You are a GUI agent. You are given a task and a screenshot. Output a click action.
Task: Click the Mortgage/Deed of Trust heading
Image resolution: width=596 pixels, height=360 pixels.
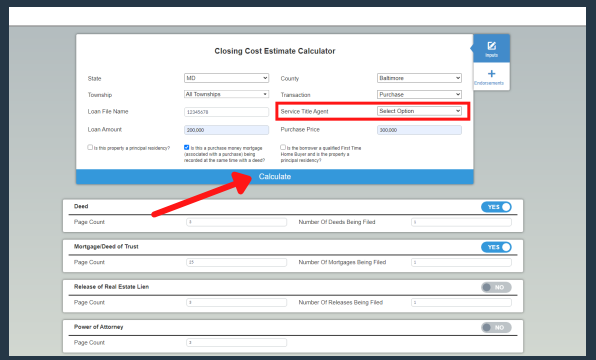(x=106, y=247)
